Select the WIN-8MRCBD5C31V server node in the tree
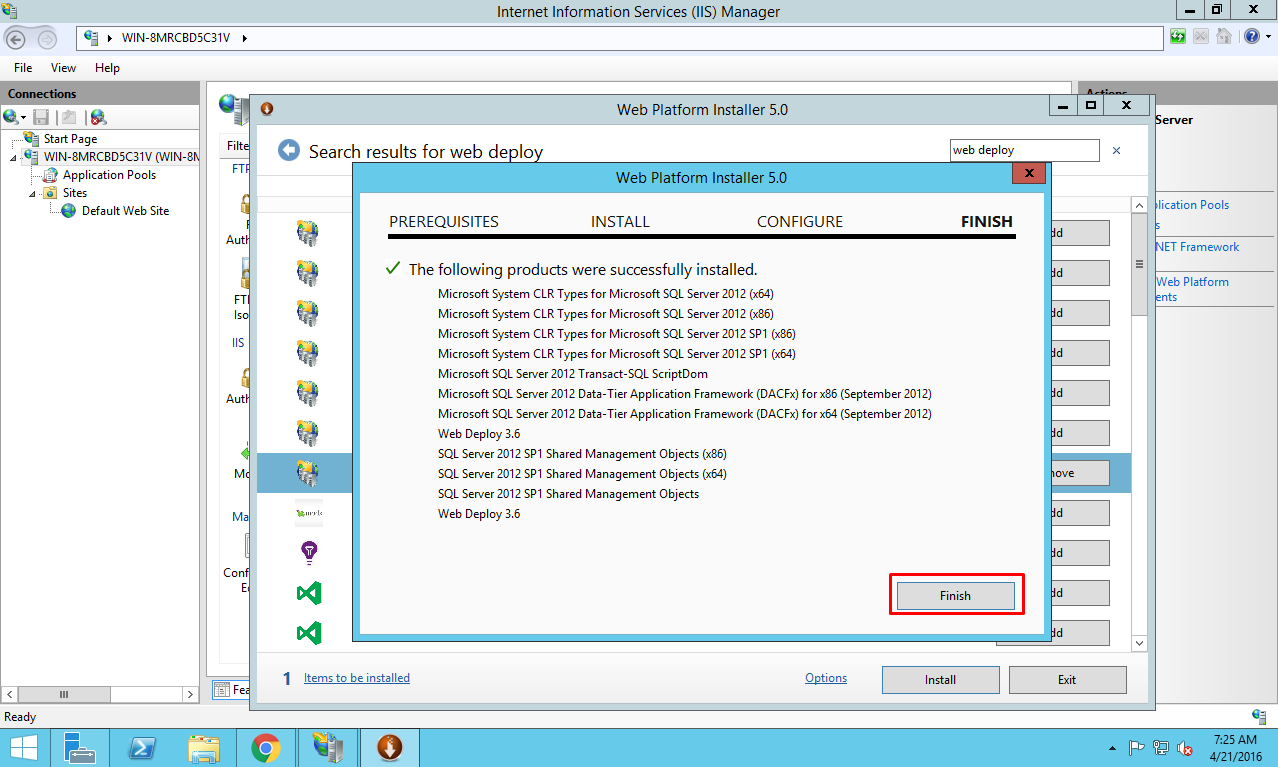The width and height of the screenshot is (1278, 767). pyautogui.click(x=121, y=157)
